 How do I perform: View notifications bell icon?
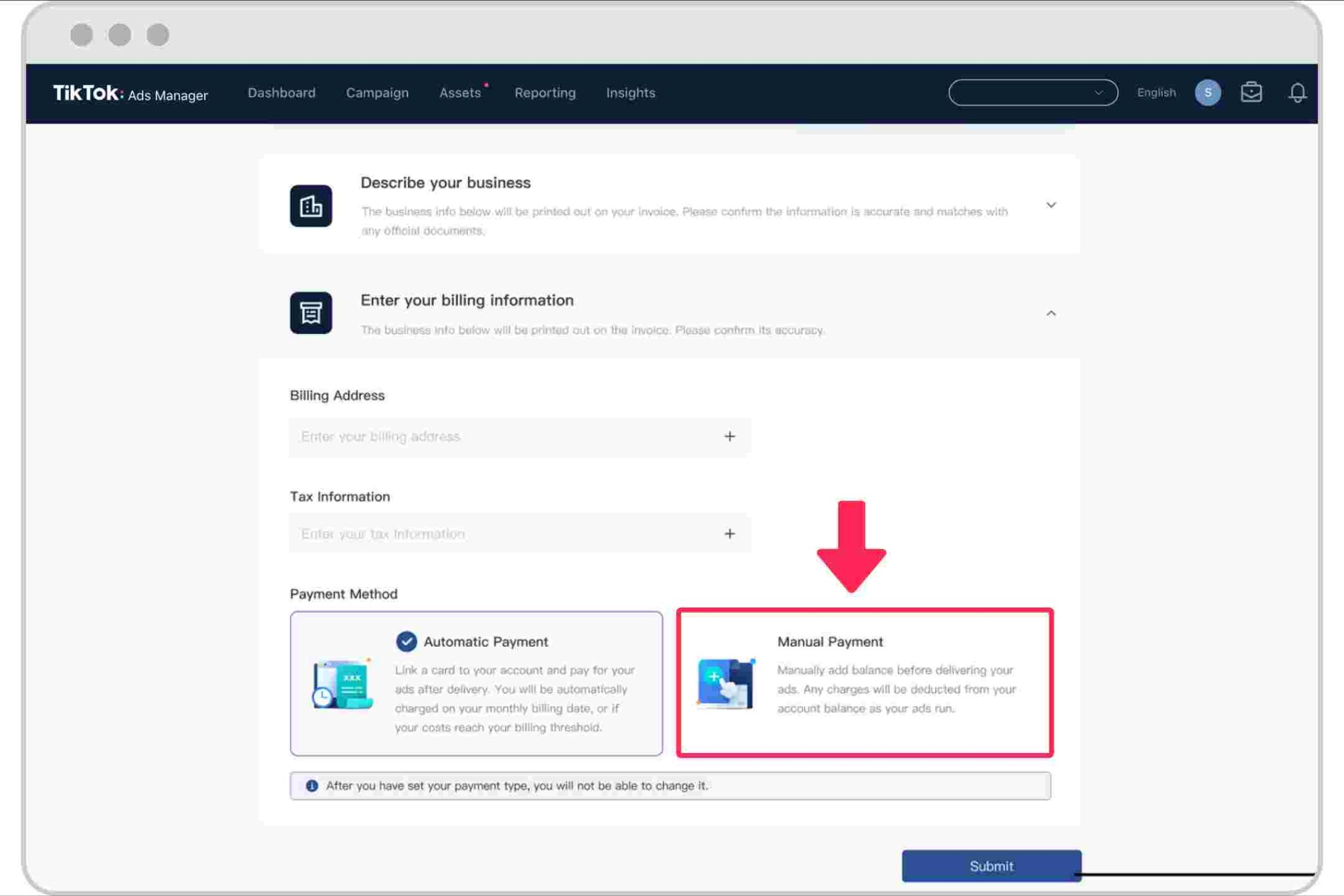(1297, 92)
